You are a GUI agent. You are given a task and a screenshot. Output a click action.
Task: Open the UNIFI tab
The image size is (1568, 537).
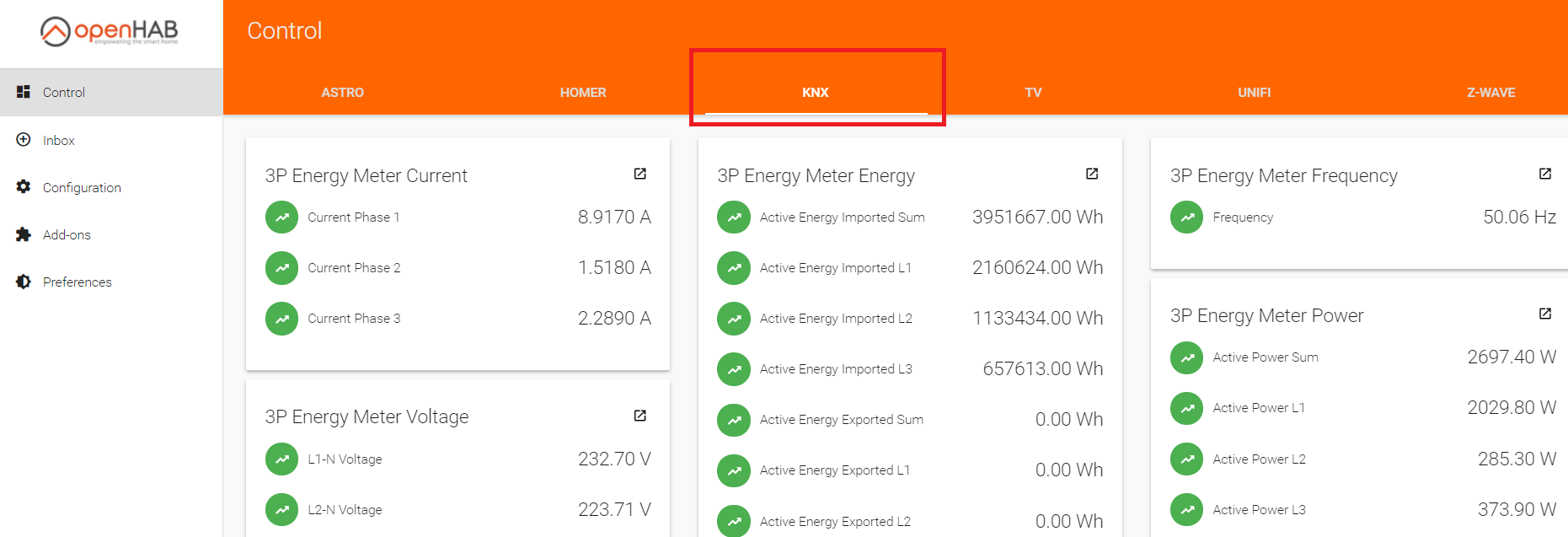click(x=1254, y=93)
